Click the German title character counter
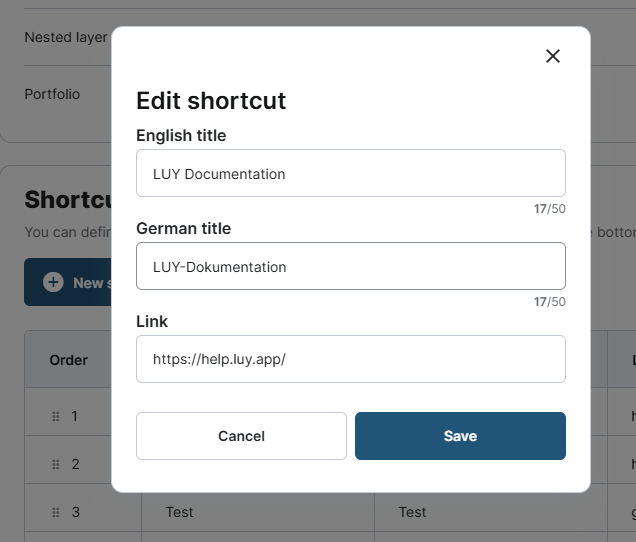636x542 pixels. click(549, 302)
